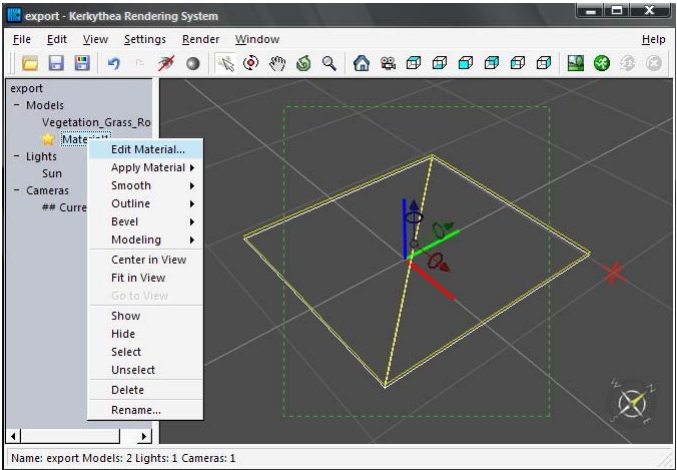This screenshot has width=677, height=470.
Task: Click the tree panel horizontal scrollbar thumb
Action: point(70,436)
